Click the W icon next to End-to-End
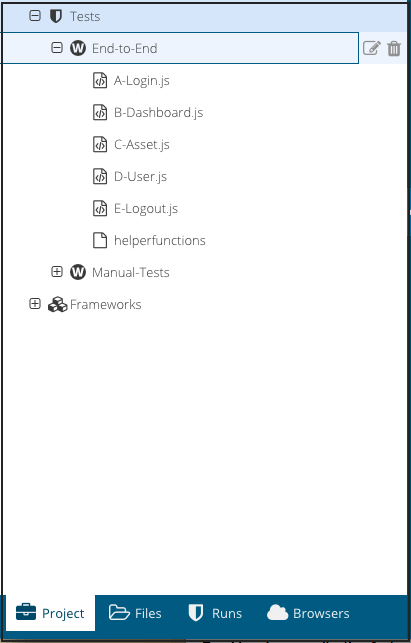 [78, 48]
